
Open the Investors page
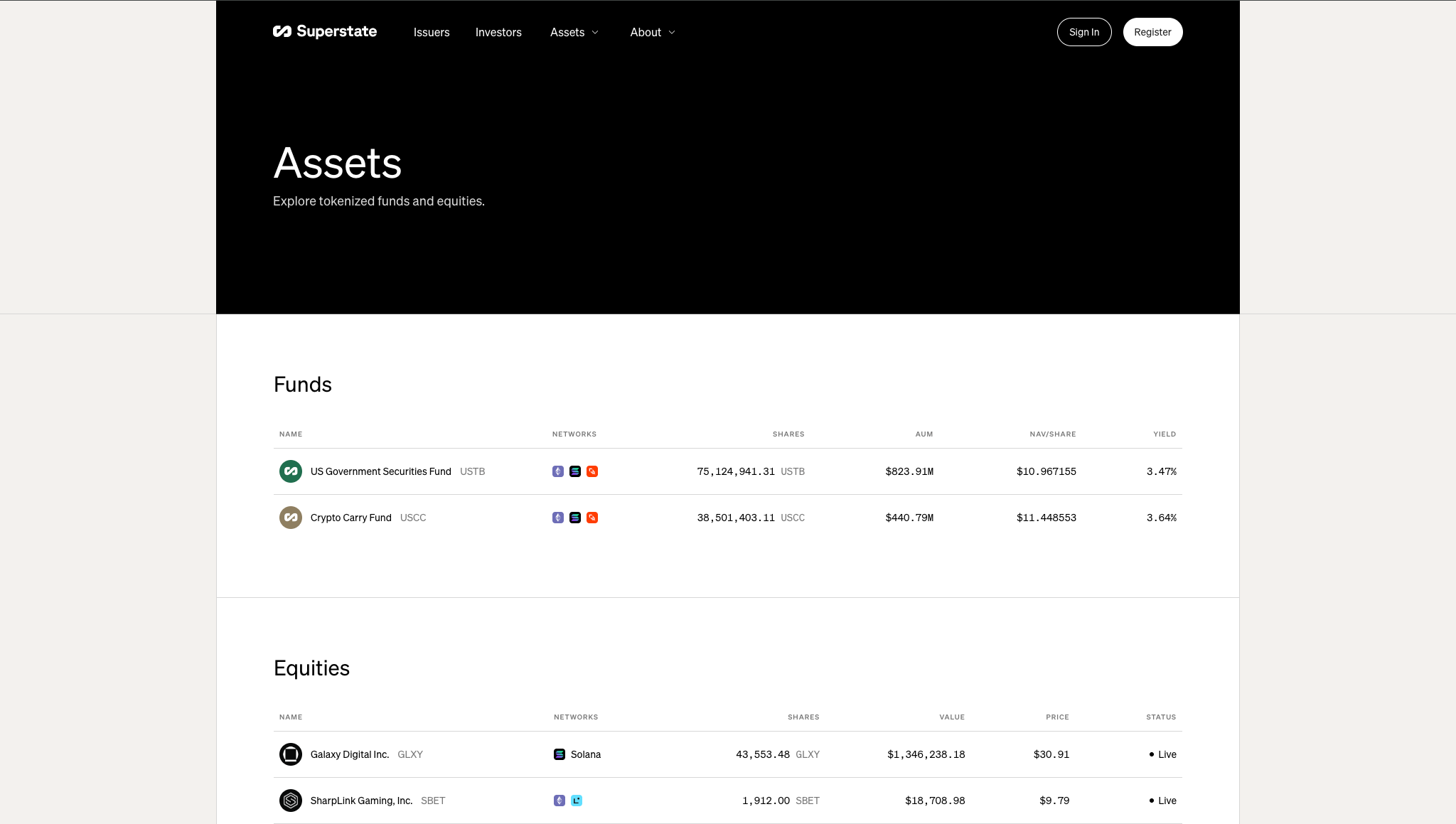click(x=498, y=32)
